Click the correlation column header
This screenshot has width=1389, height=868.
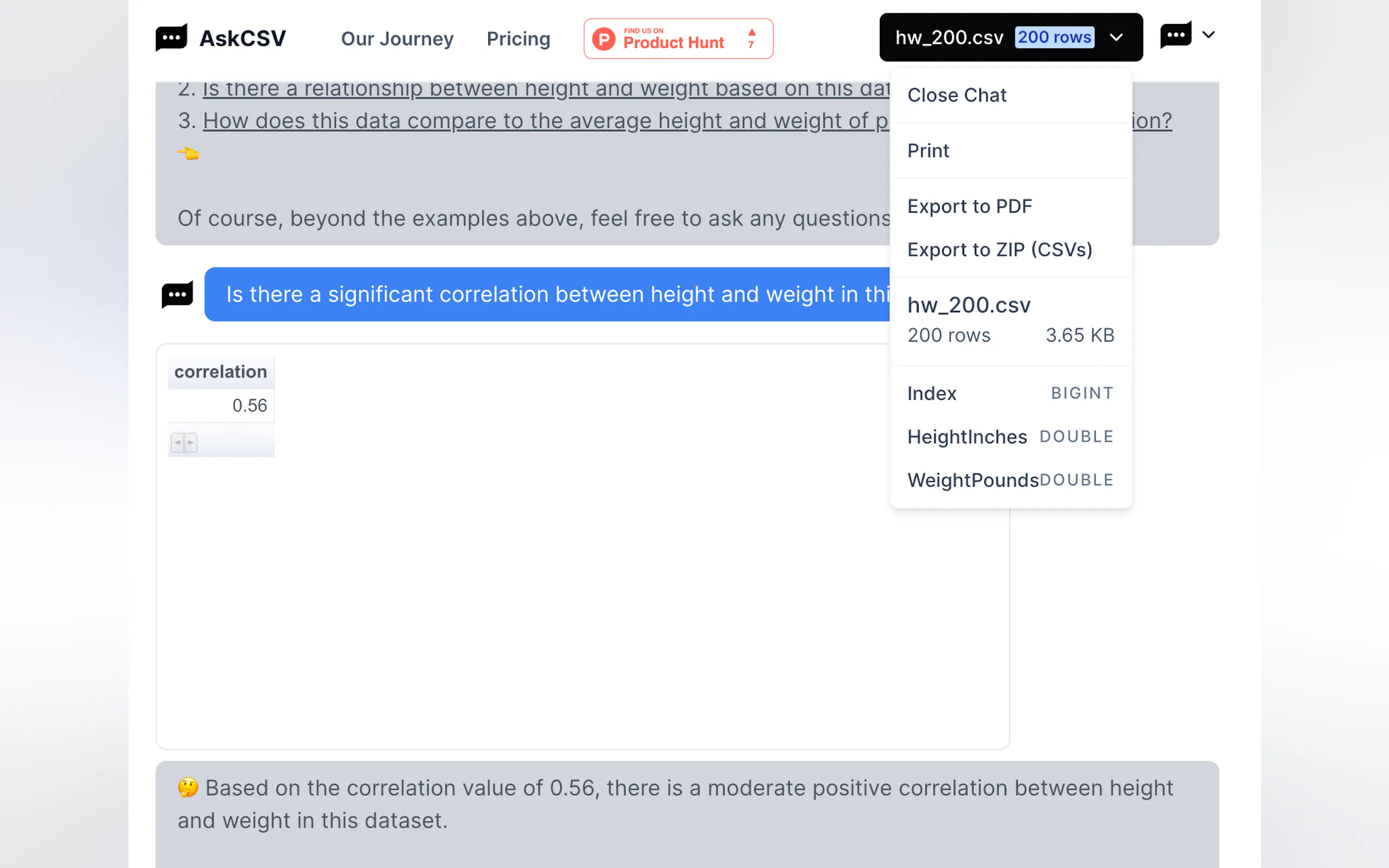point(220,372)
